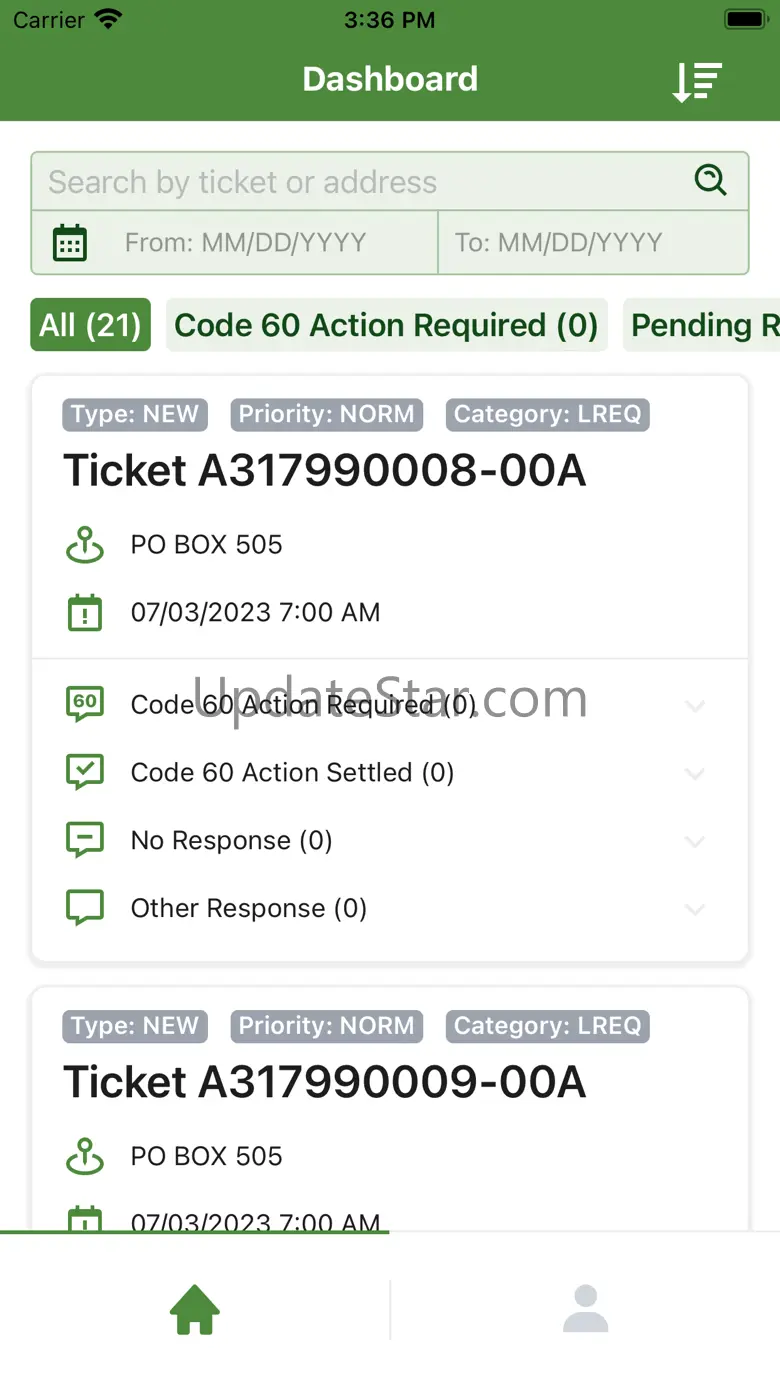
Task: Set the From date field
Action: pyautogui.click(x=245, y=243)
